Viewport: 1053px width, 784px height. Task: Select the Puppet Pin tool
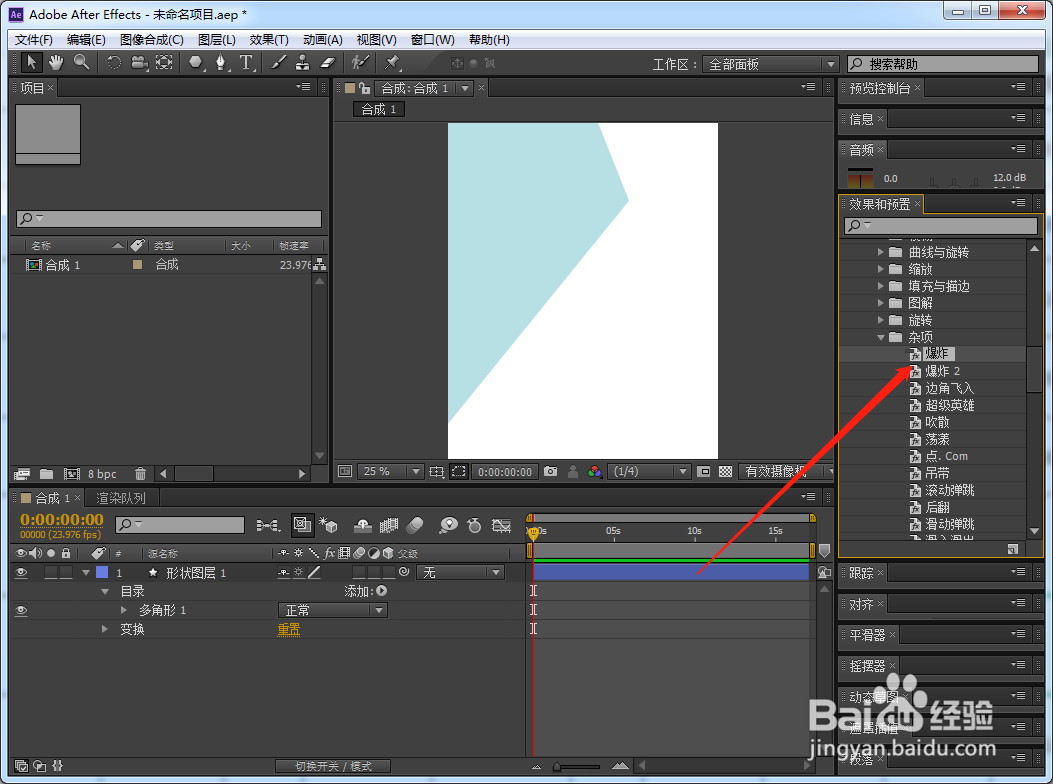392,63
